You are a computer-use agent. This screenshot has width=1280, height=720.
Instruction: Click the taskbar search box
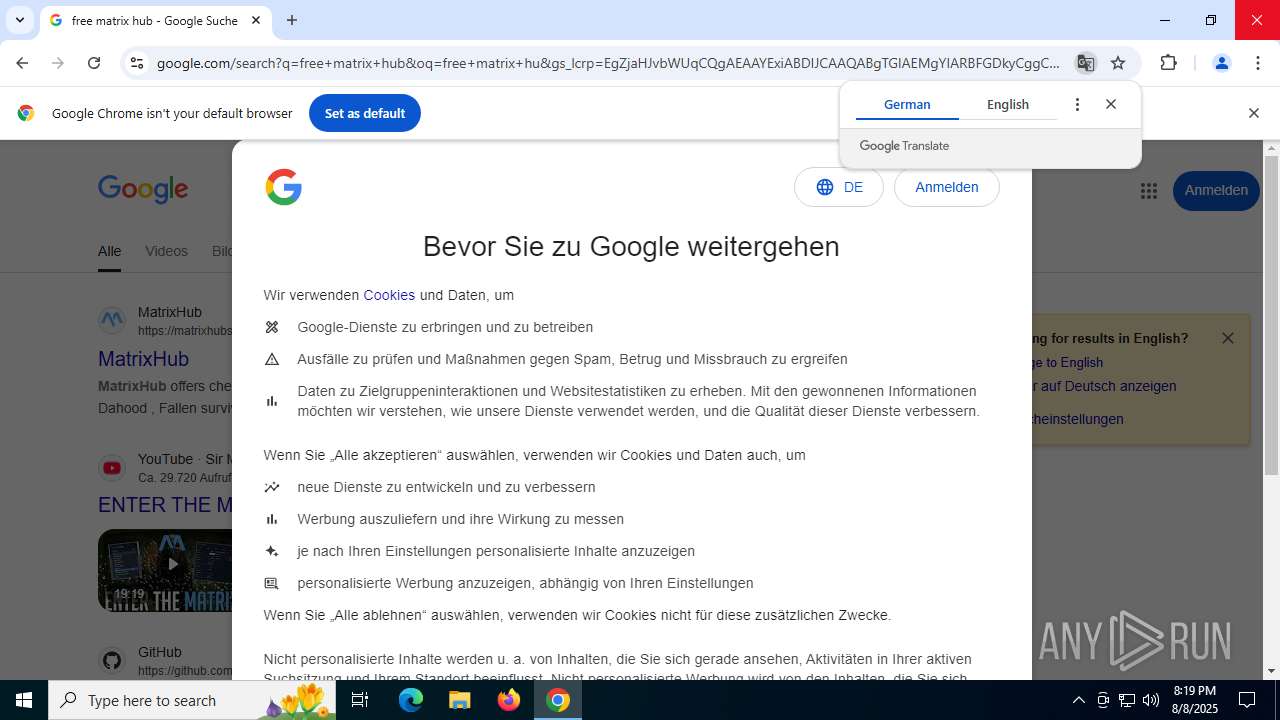click(x=192, y=700)
